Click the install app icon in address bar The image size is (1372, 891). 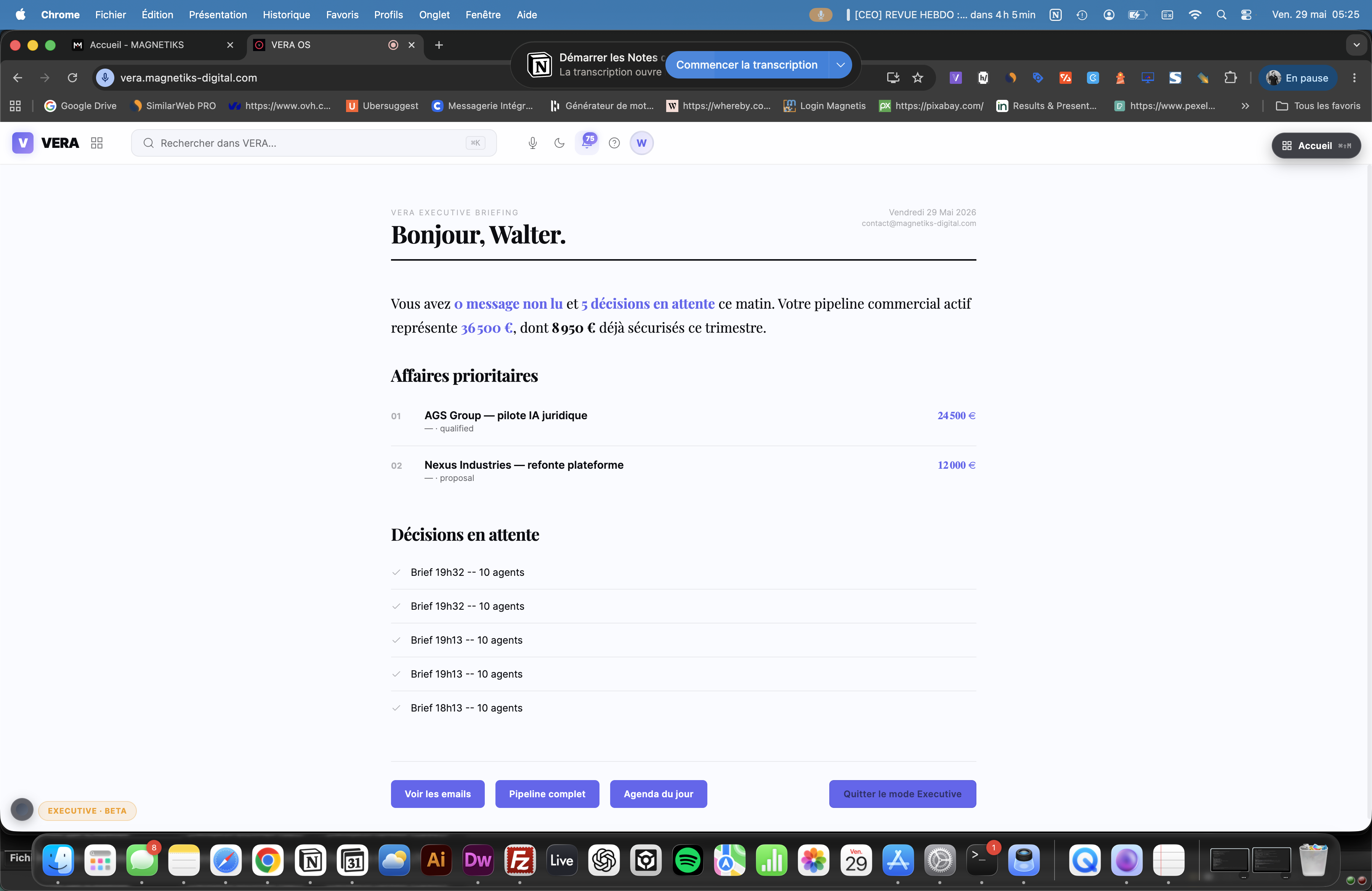click(893, 78)
